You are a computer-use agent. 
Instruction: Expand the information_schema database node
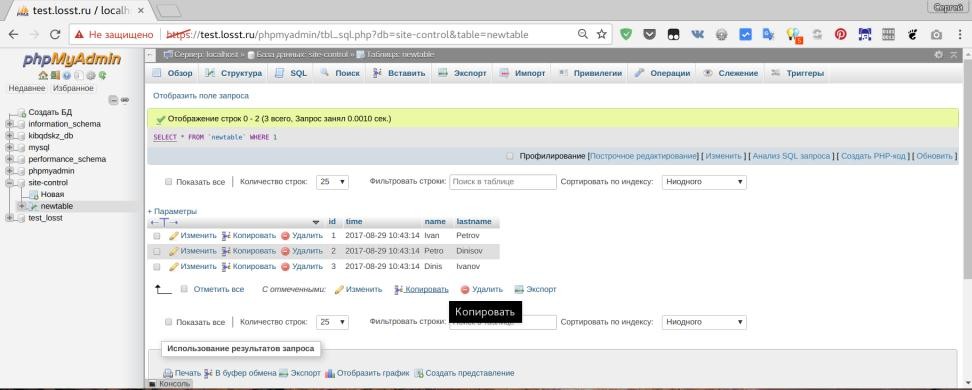9,124
